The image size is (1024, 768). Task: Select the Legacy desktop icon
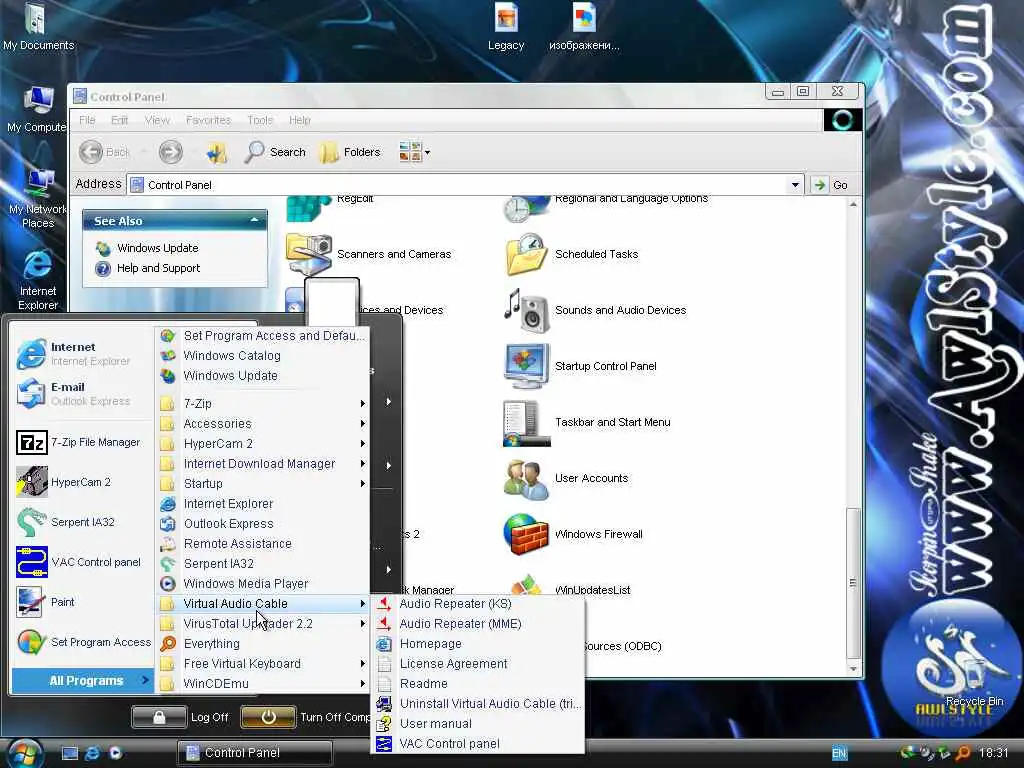click(506, 27)
